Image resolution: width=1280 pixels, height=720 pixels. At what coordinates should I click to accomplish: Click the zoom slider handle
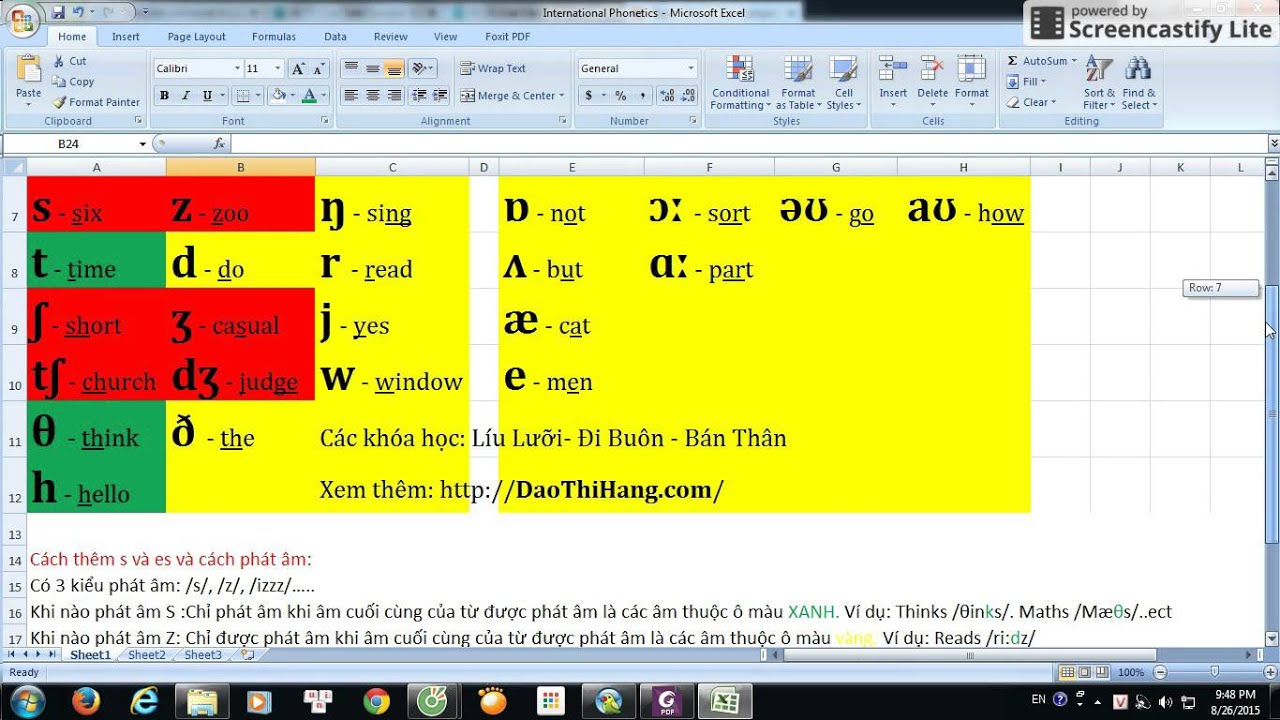1214,673
